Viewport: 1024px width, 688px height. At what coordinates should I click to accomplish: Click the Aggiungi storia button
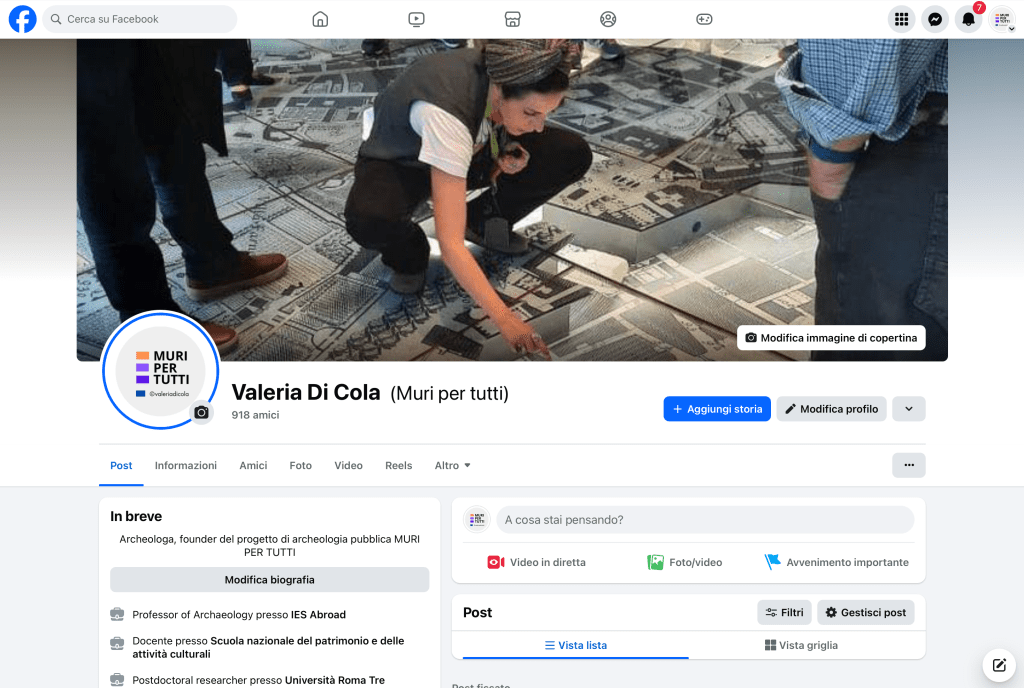pos(717,409)
